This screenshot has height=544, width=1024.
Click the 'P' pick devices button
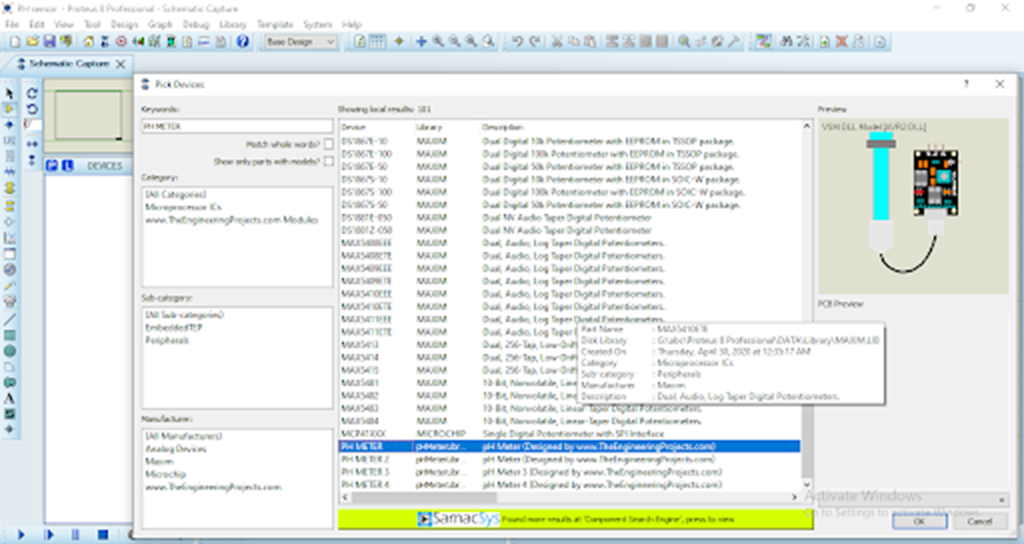click(52, 165)
